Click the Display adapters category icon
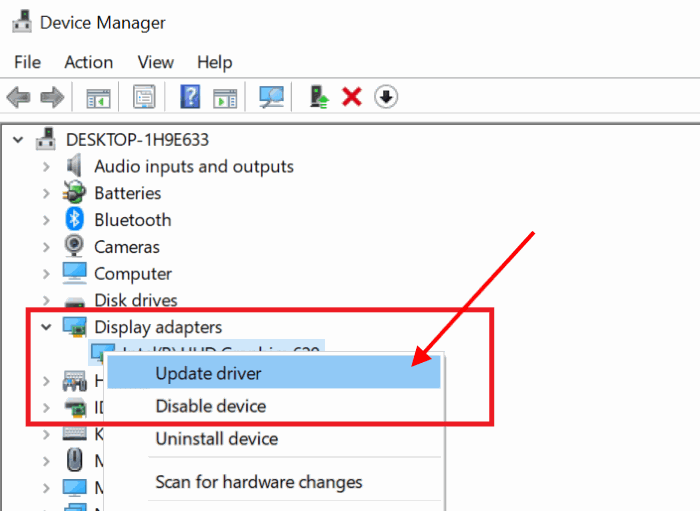 tap(75, 326)
